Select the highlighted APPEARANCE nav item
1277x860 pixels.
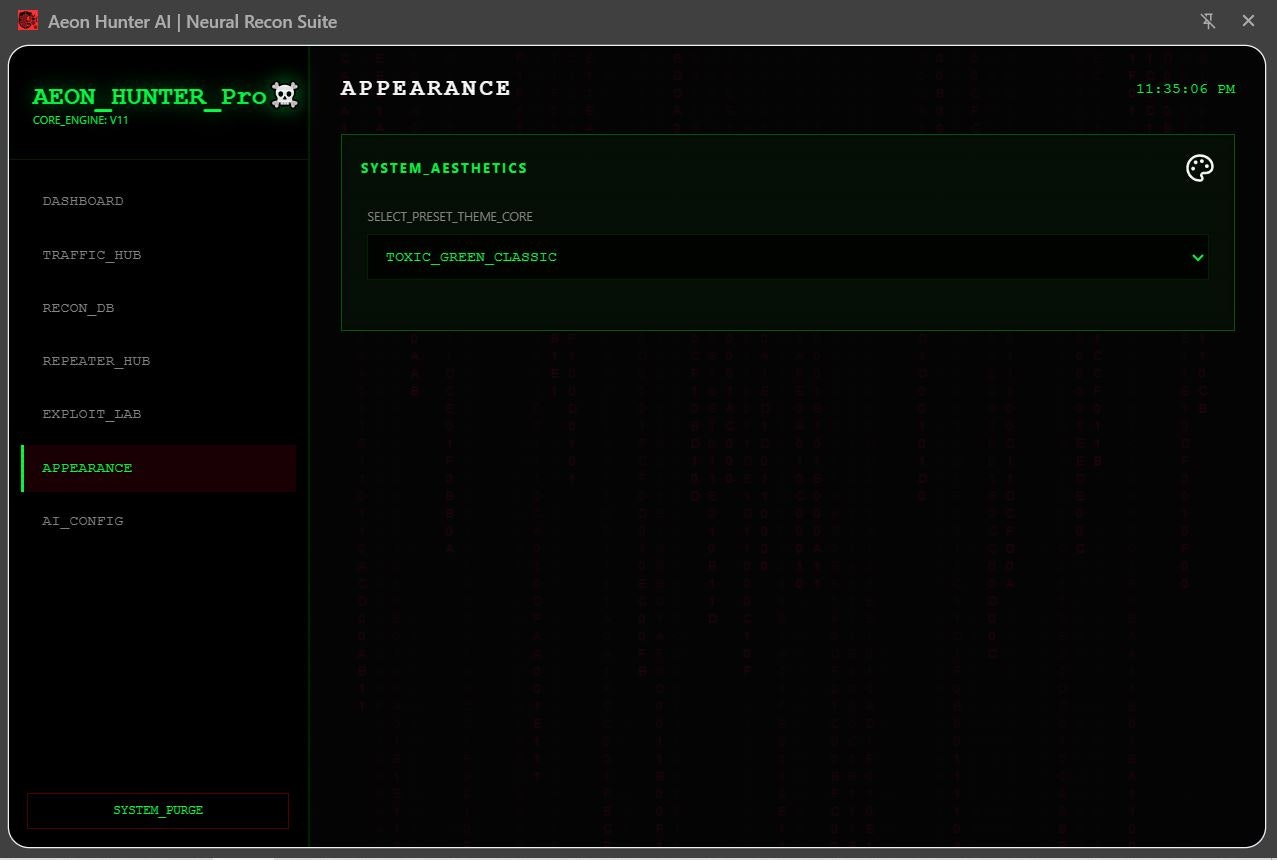click(87, 467)
